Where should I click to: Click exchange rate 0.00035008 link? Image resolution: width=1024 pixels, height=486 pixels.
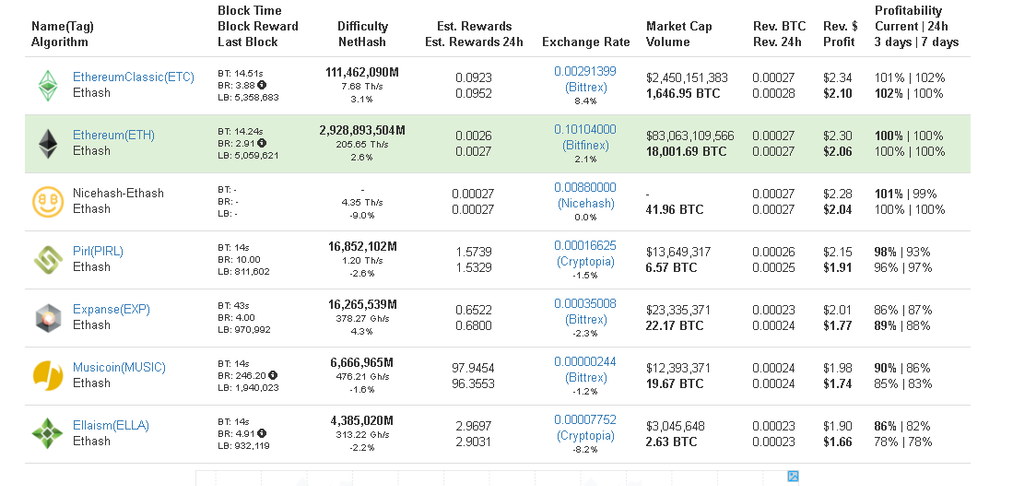pos(585,304)
